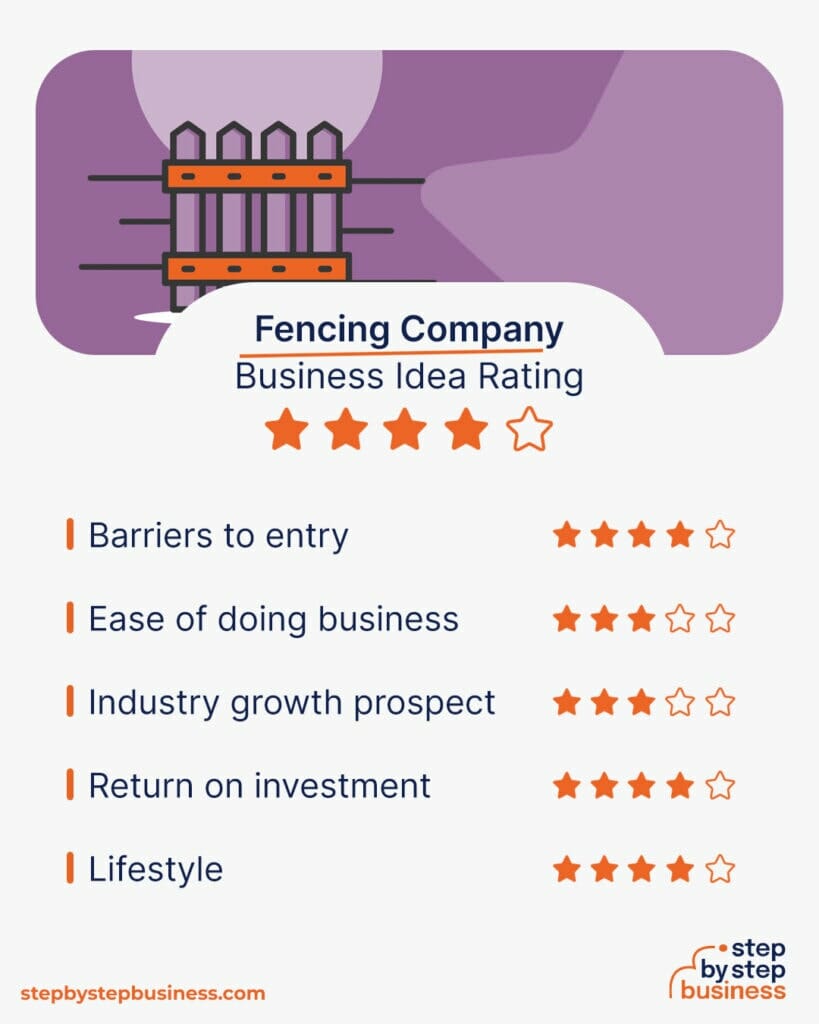The image size is (819, 1024).
Task: Click the last star in Lifestyle row
Action: [720, 868]
